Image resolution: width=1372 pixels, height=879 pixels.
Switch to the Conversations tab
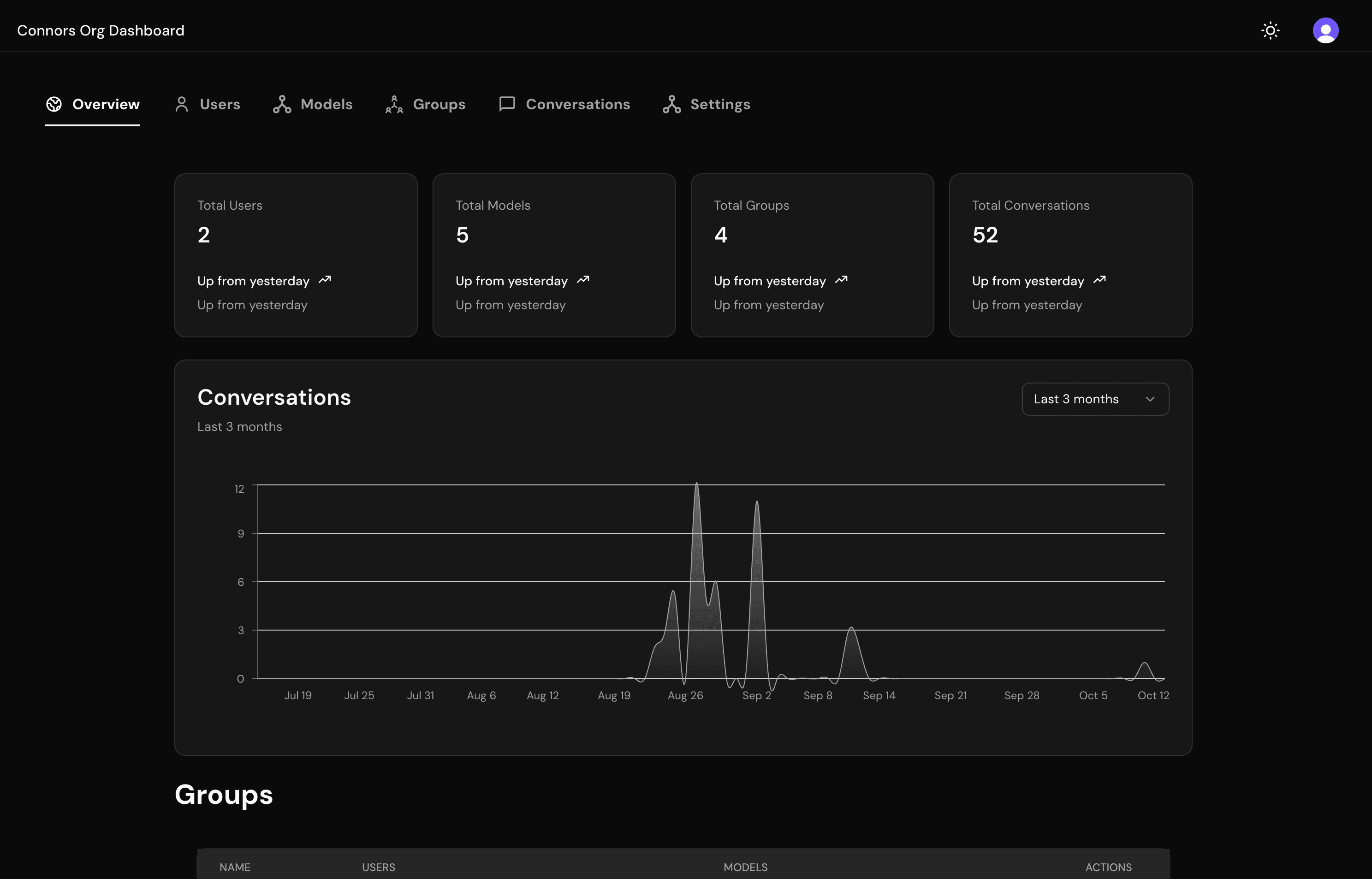(x=577, y=104)
